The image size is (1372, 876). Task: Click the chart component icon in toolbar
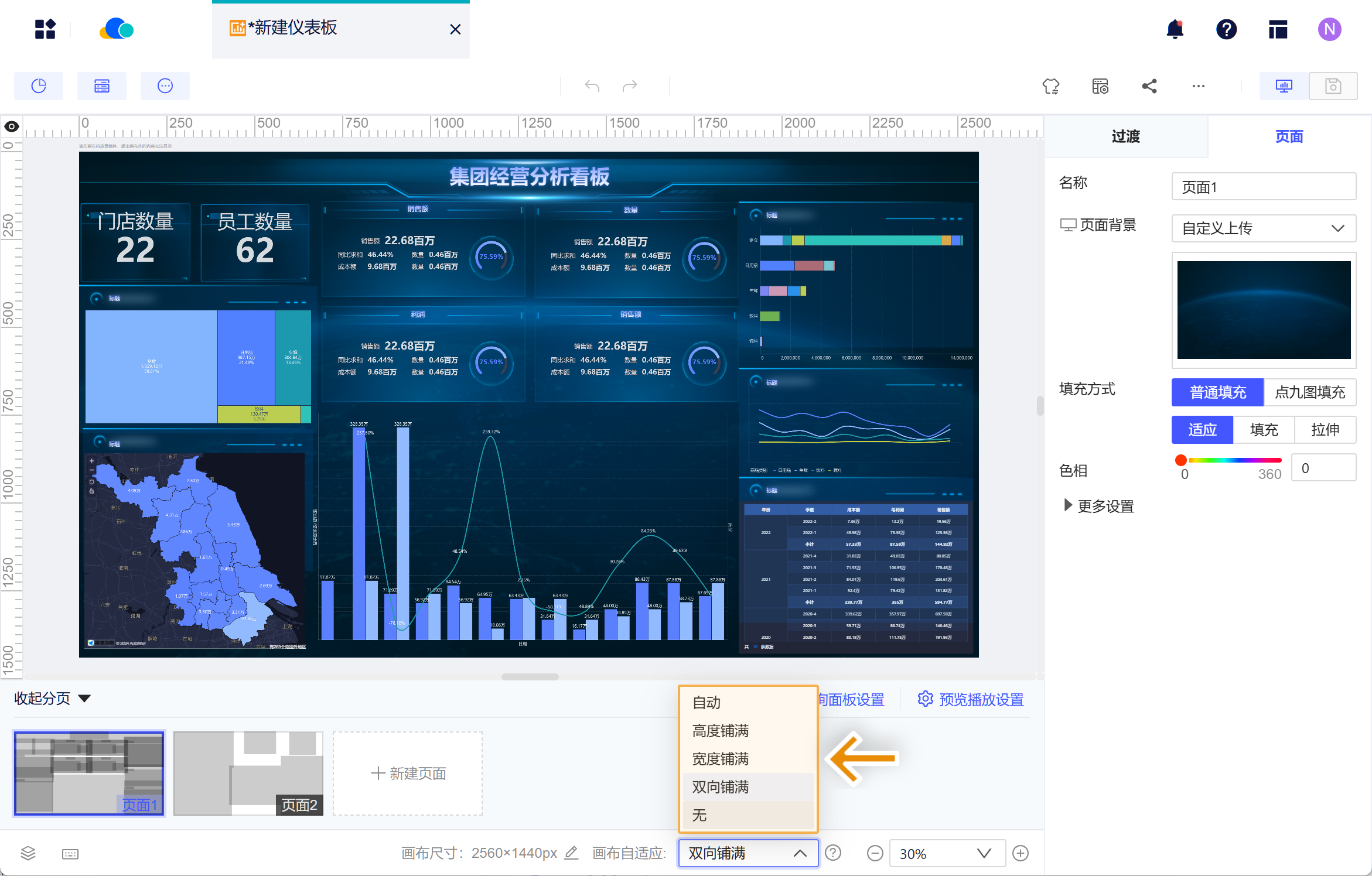click(39, 86)
